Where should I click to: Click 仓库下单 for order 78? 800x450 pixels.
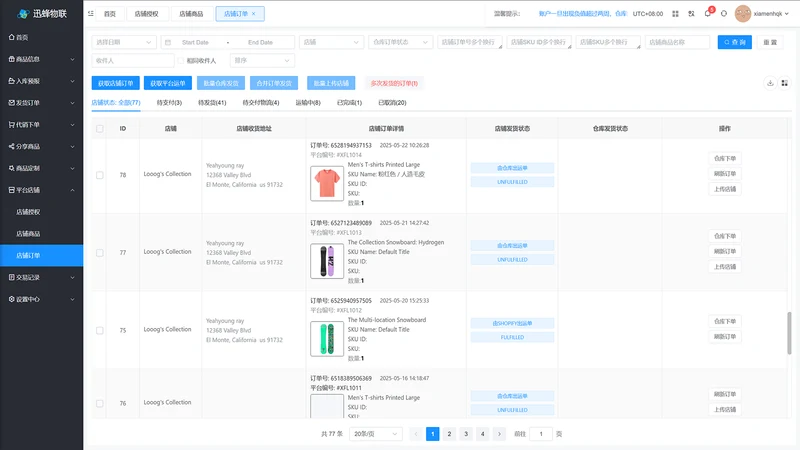pyautogui.click(x=724, y=159)
